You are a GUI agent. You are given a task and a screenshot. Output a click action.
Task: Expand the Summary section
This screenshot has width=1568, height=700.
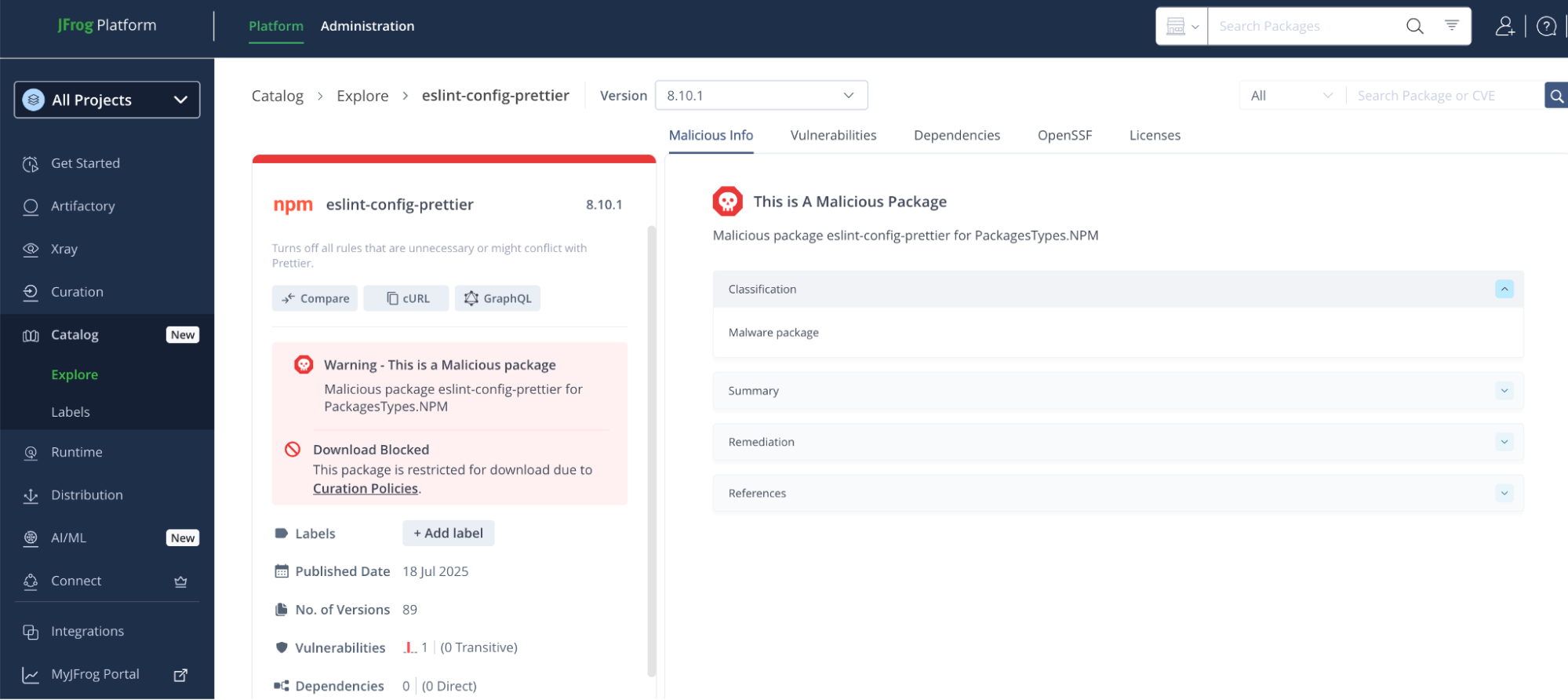1504,391
